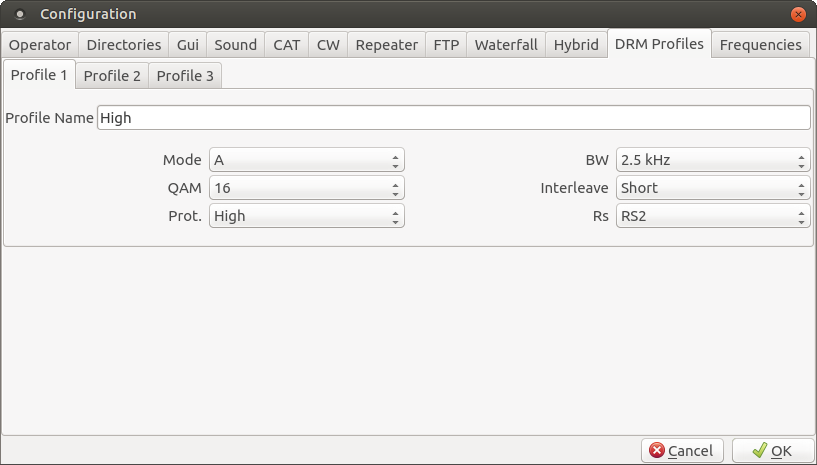Open the Interleave dropdown showing Short
This screenshot has width=817, height=465.
pos(713,188)
